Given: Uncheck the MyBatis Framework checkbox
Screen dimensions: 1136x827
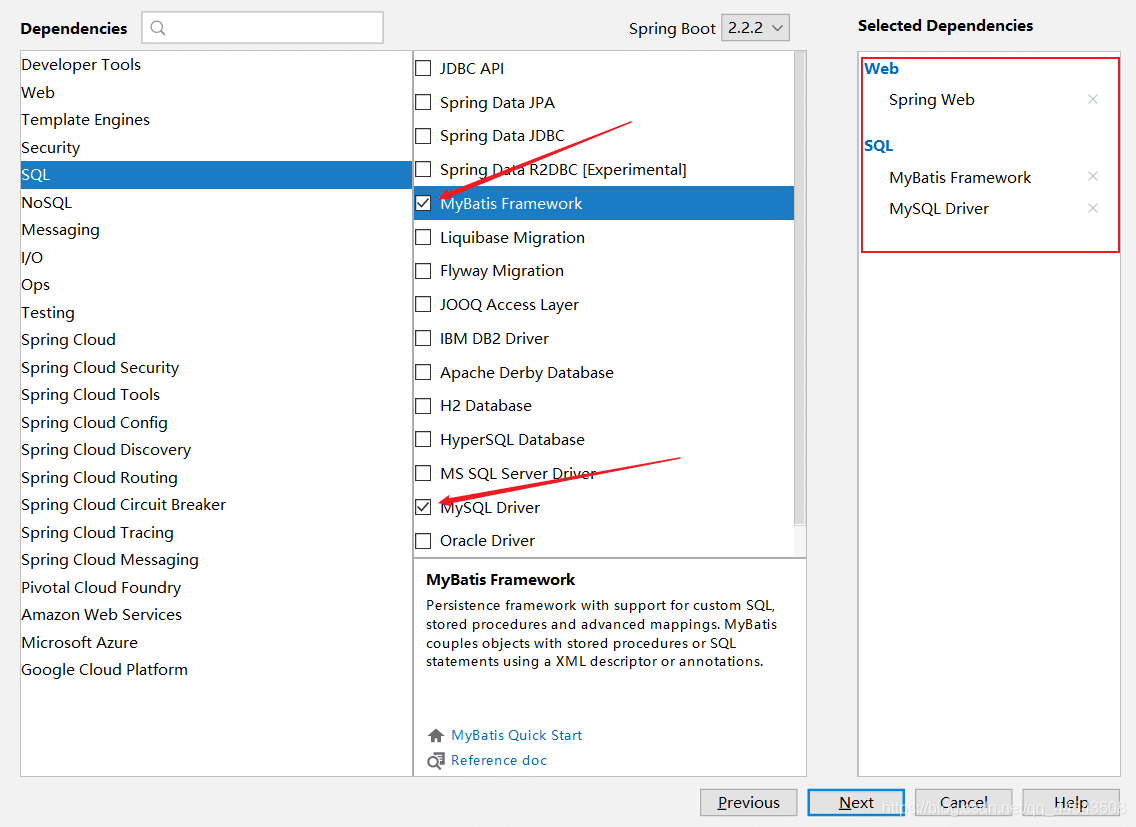Looking at the screenshot, I should click(423, 204).
